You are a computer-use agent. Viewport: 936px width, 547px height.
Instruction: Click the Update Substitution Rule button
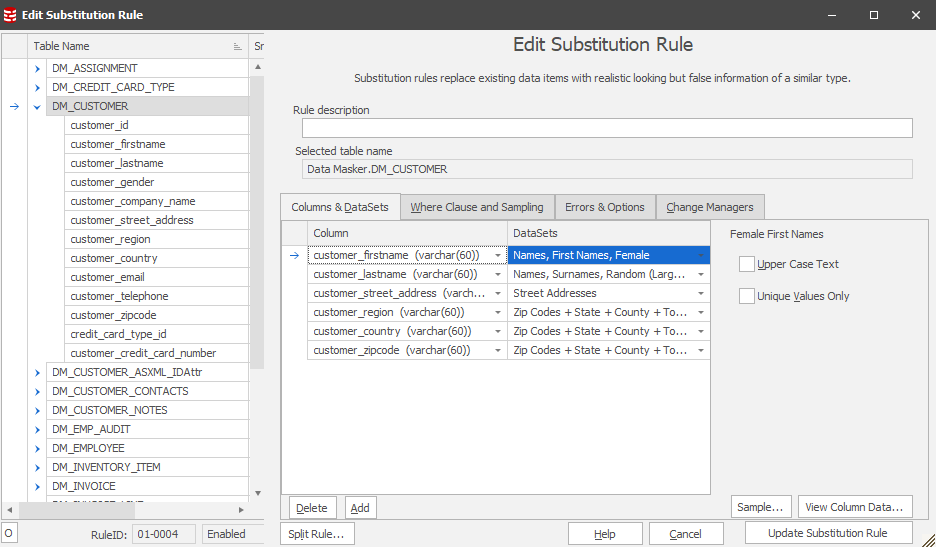point(828,533)
